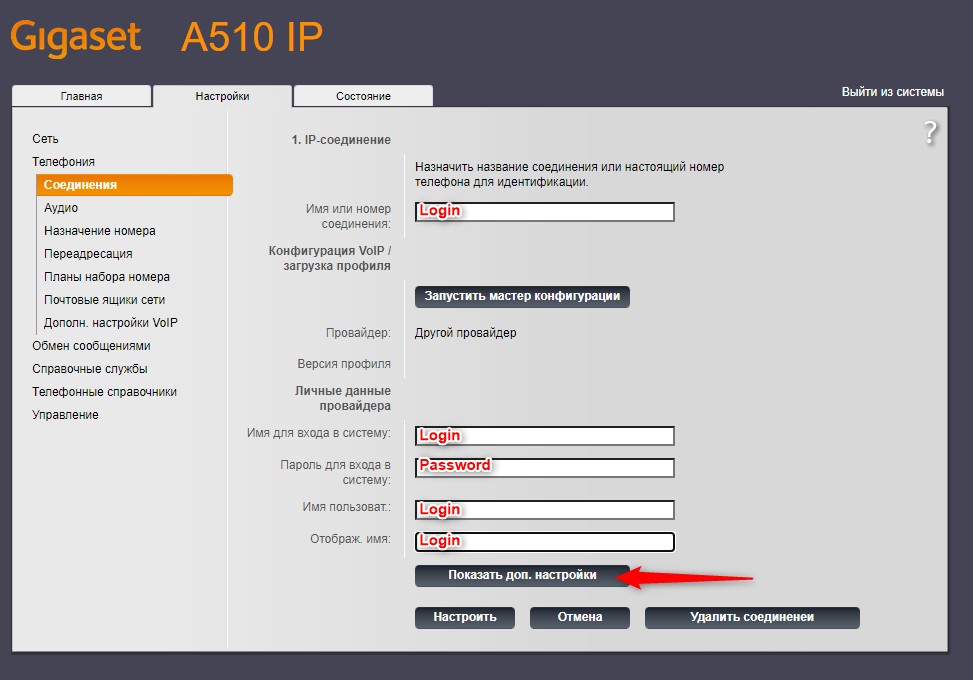Select Соединения sidebar item
The height and width of the screenshot is (680, 973).
click(x=135, y=185)
